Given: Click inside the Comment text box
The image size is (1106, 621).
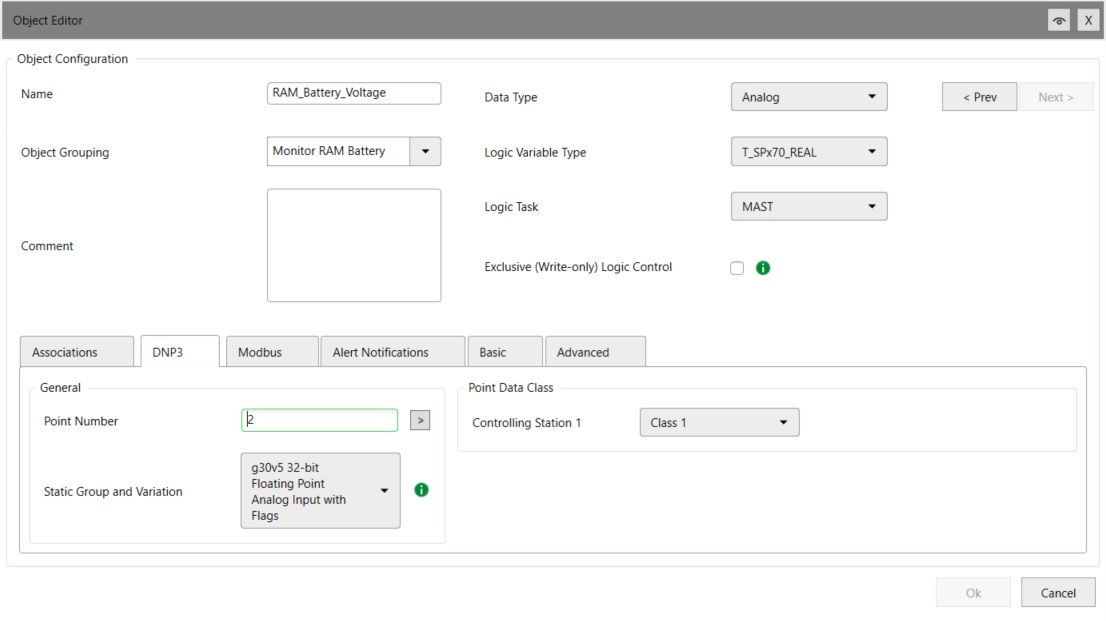Looking at the screenshot, I should 354,245.
